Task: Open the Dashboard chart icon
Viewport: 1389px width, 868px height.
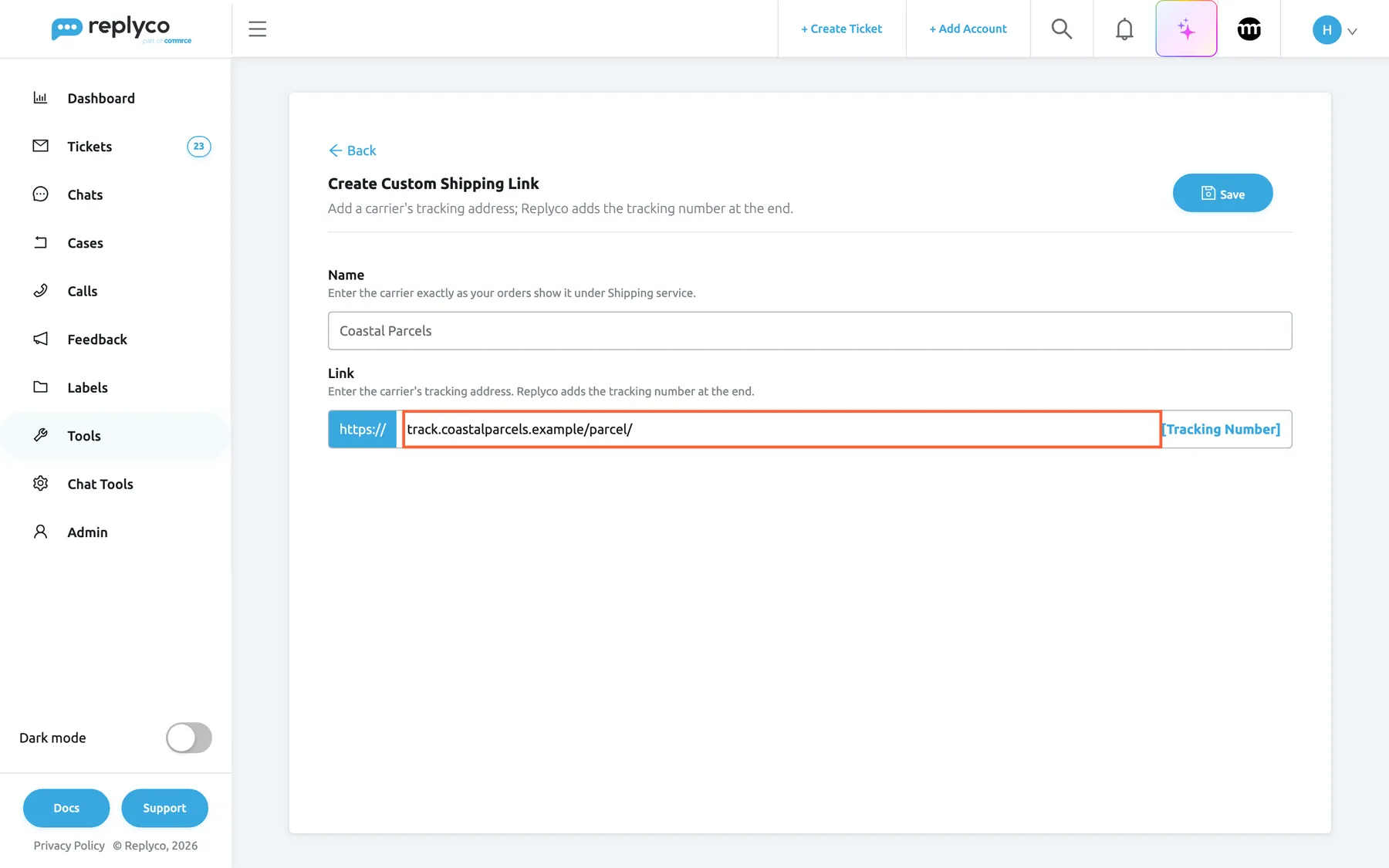Action: click(x=40, y=98)
